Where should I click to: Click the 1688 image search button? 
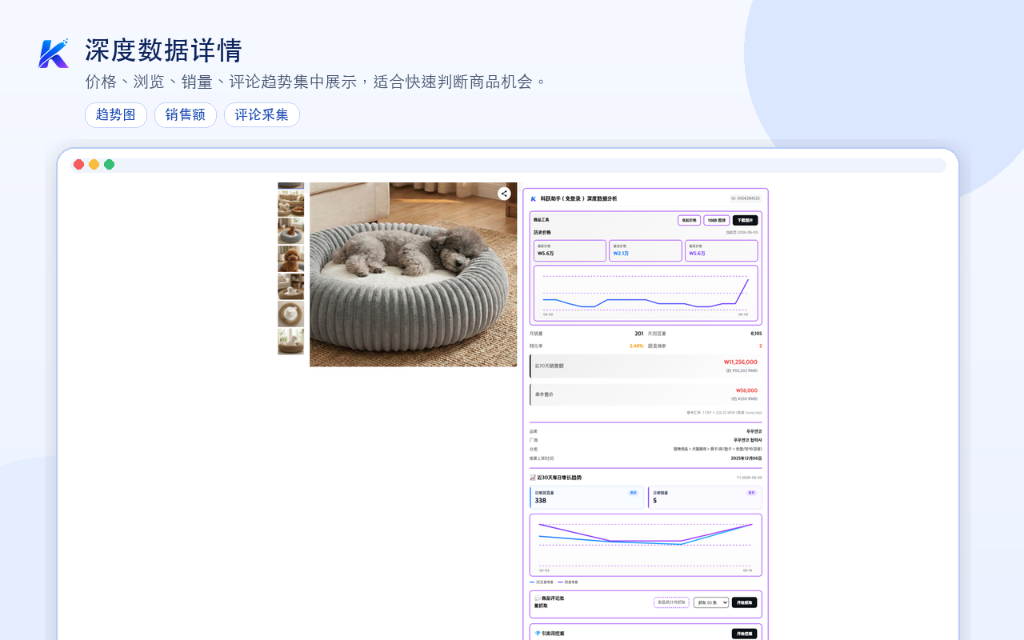tap(716, 220)
